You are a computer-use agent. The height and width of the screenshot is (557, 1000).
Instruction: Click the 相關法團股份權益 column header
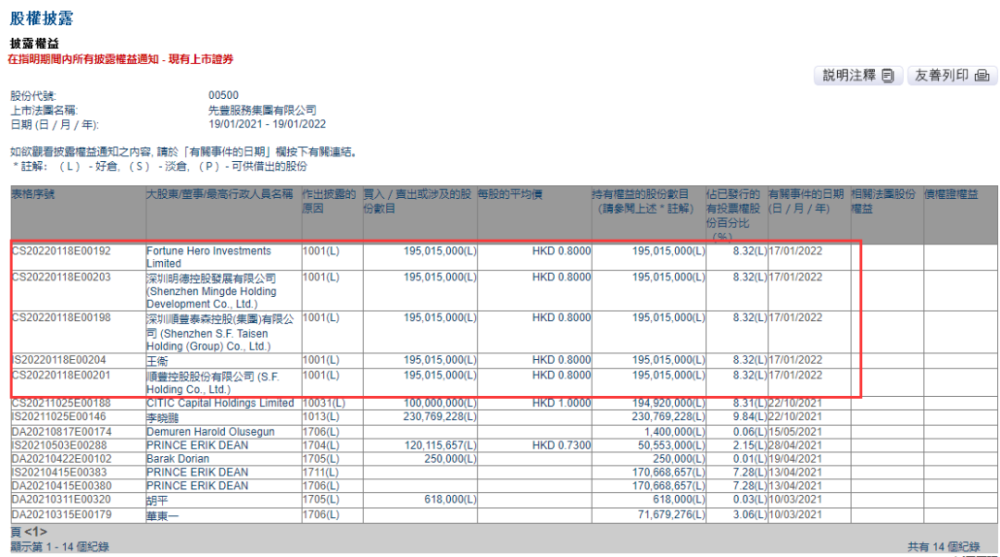pyautogui.click(x=884, y=201)
